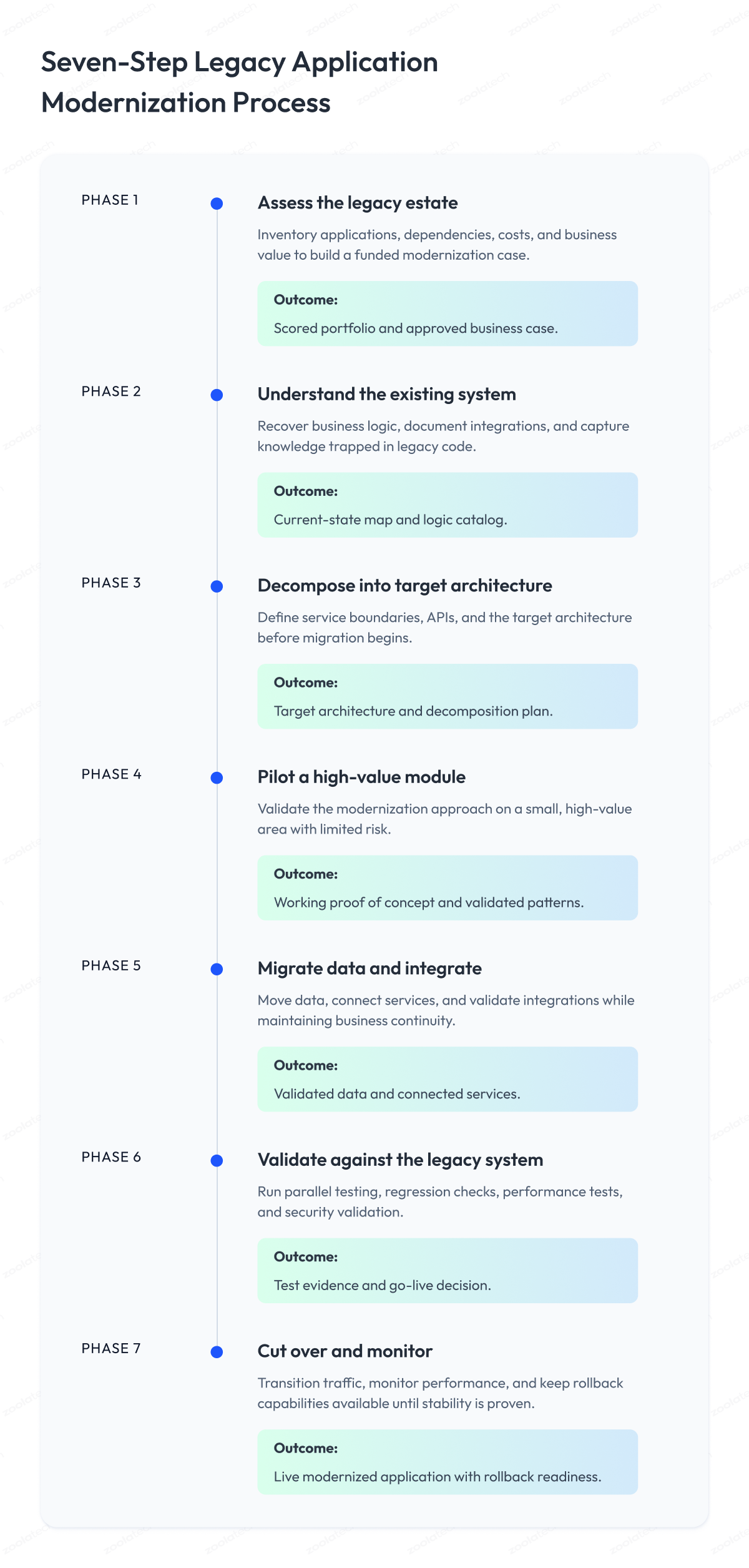The width and height of the screenshot is (749, 1568).
Task: Click 'Migrate data and integrate' heading
Action: [370, 969]
